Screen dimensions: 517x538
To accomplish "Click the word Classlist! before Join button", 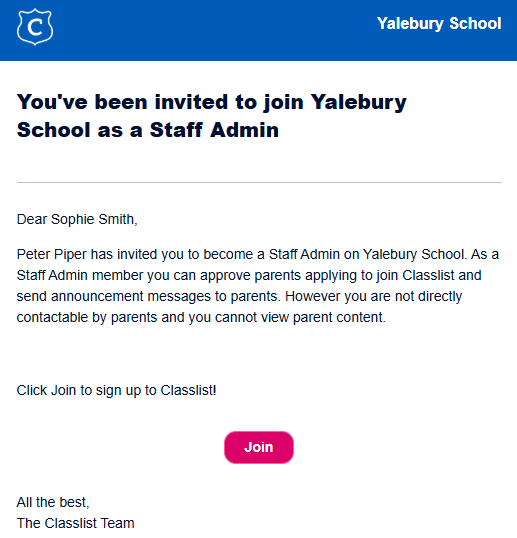I will [x=188, y=390].
